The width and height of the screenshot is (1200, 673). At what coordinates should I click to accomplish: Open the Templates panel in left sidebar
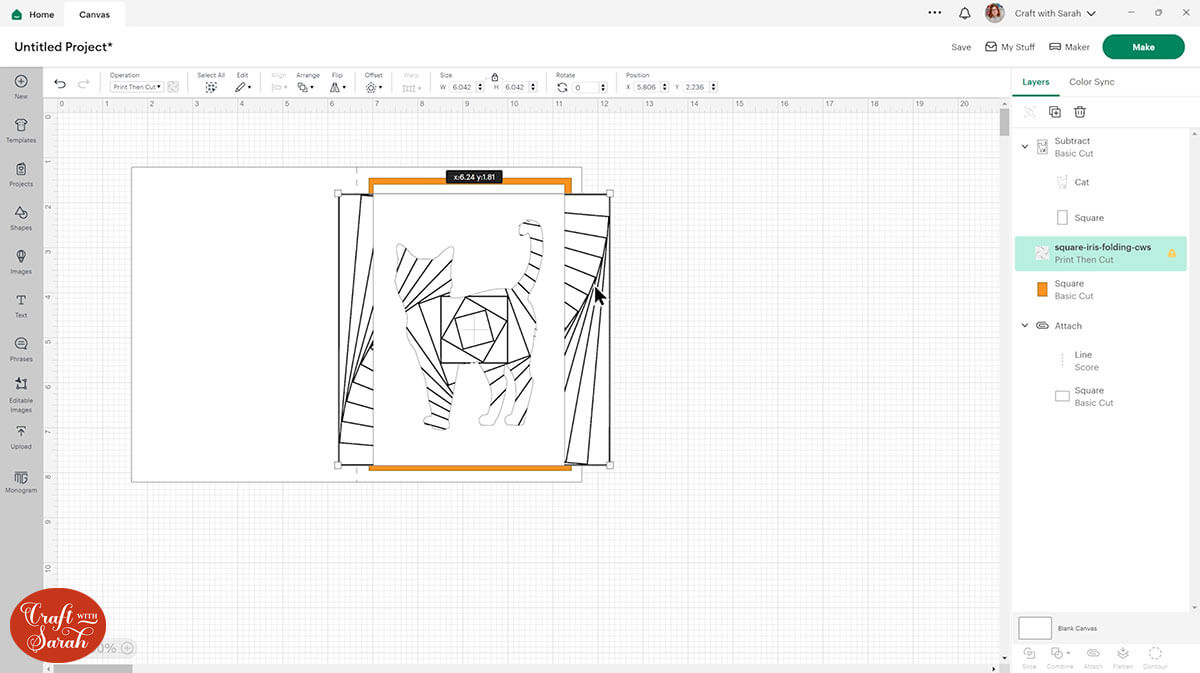tap(21, 129)
